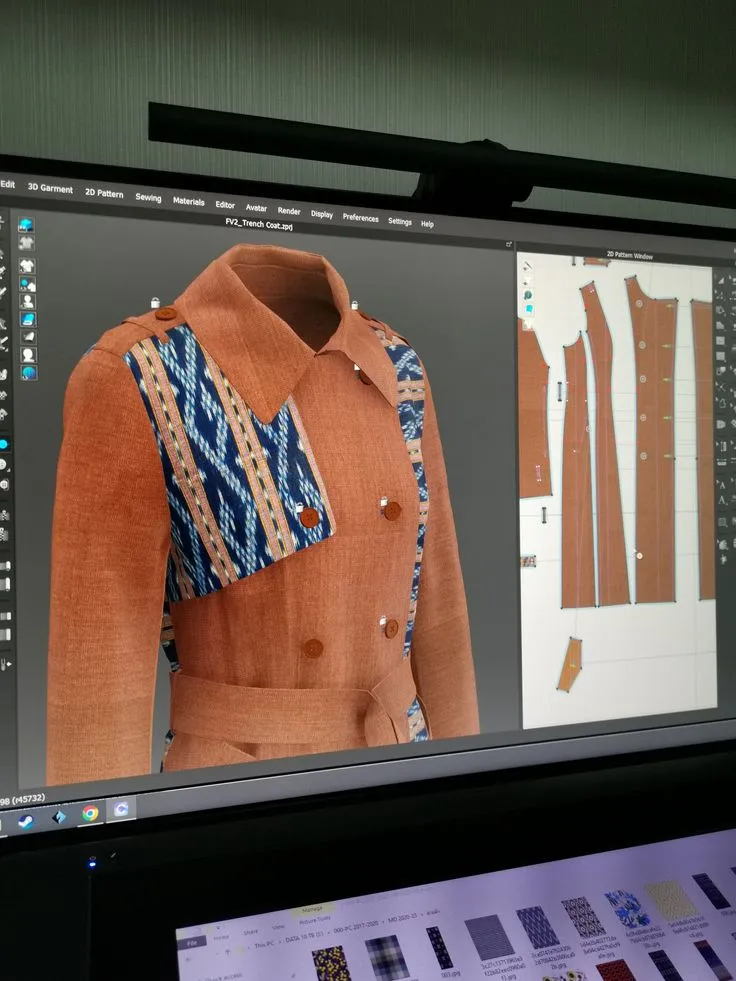This screenshot has width=736, height=981.
Task: Open Google Chrome from the taskbar
Action: pos(90,813)
